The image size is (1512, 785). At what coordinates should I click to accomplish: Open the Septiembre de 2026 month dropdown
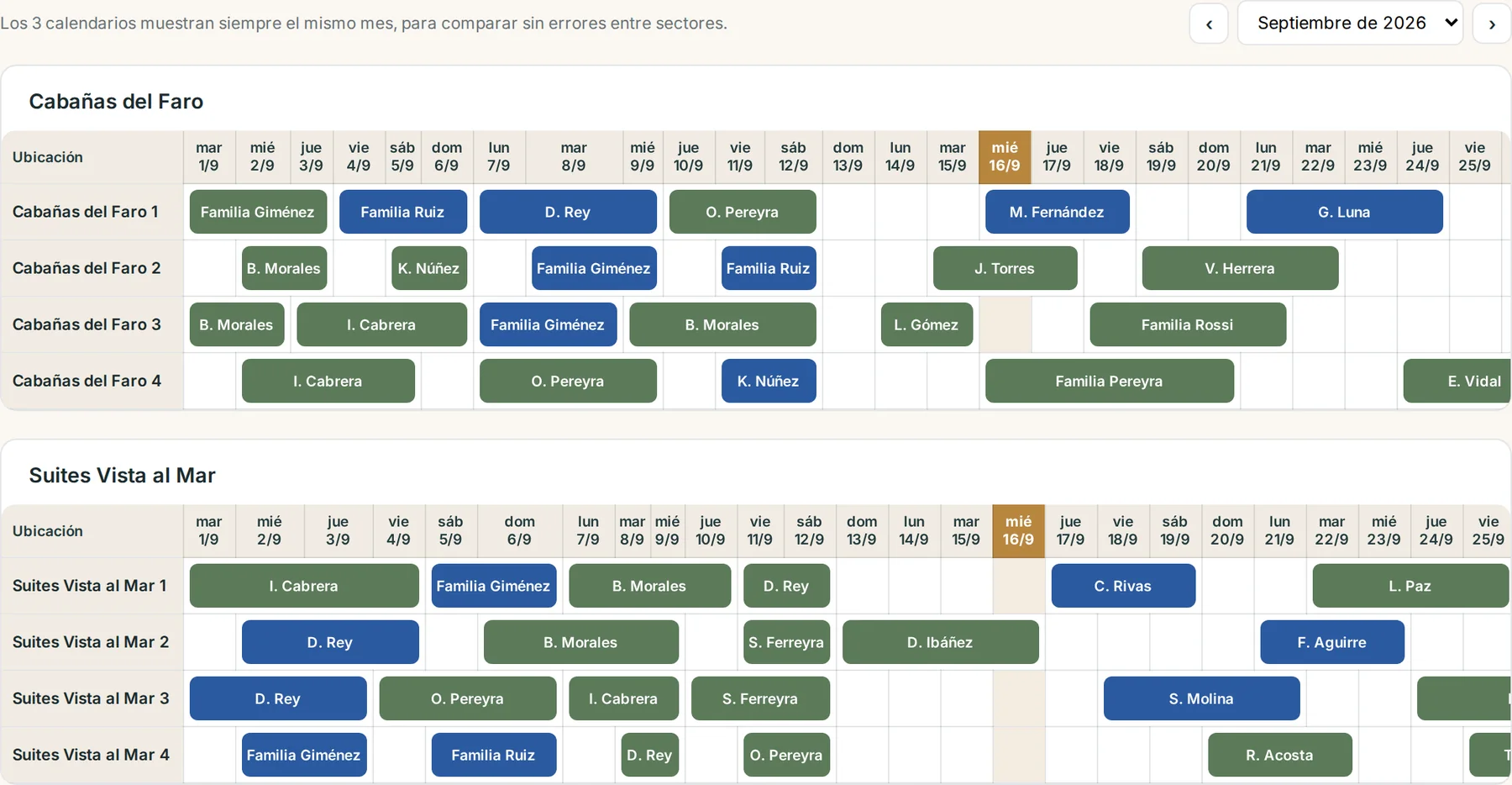(x=1350, y=24)
